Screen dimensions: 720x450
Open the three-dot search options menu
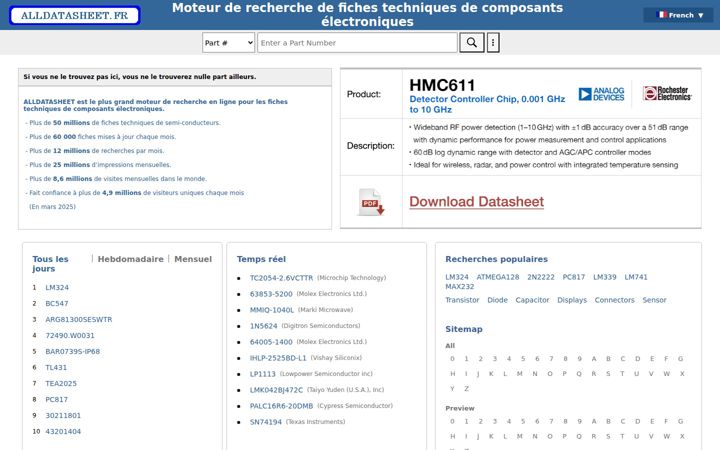click(x=493, y=43)
